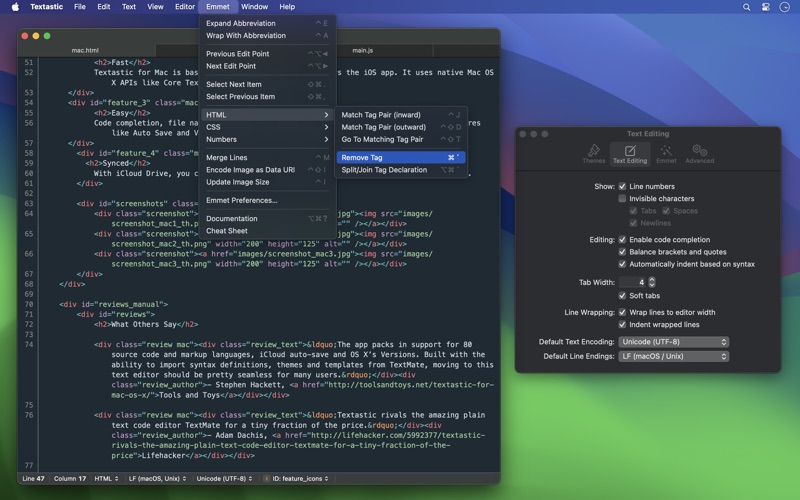Choose Select Next Item
The height and width of the screenshot is (500, 800).
coord(267,84)
